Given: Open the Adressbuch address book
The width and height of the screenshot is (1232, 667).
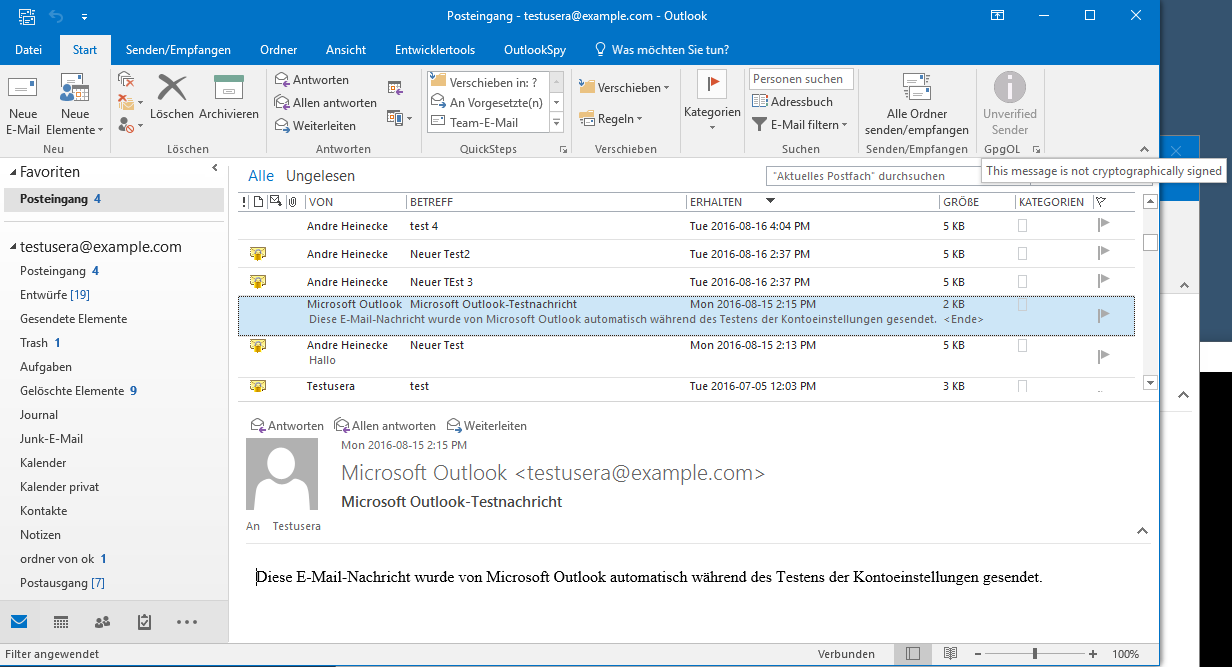Looking at the screenshot, I should click(x=792, y=102).
